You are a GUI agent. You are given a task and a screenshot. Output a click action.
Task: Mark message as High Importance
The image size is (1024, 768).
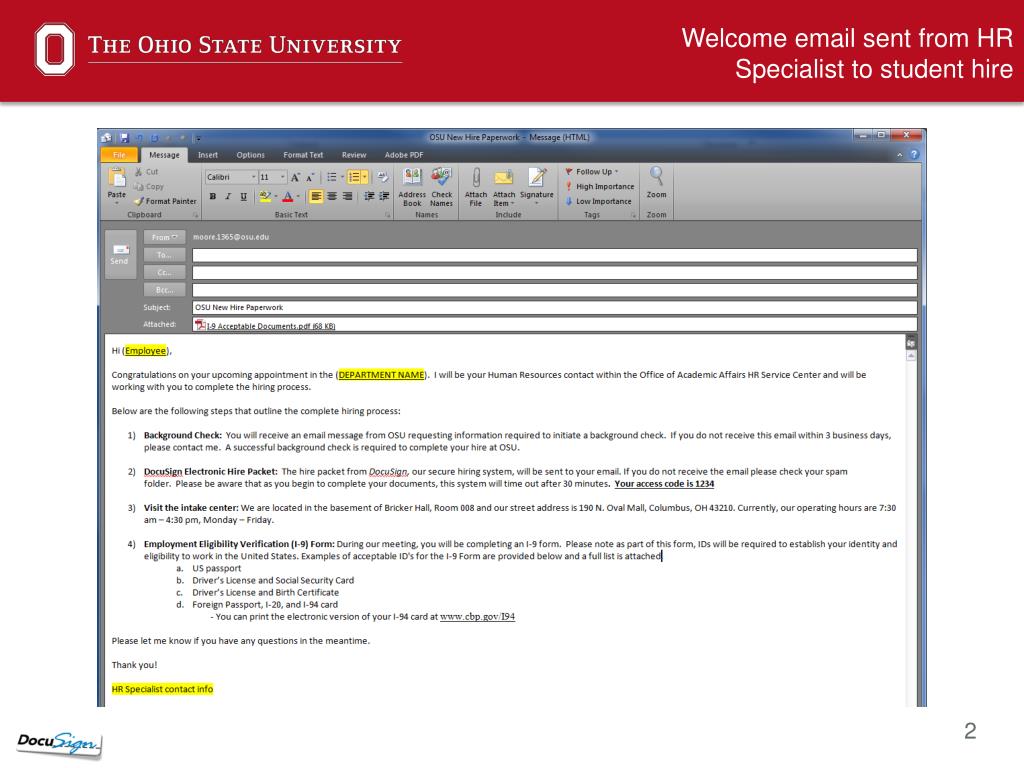pos(600,187)
